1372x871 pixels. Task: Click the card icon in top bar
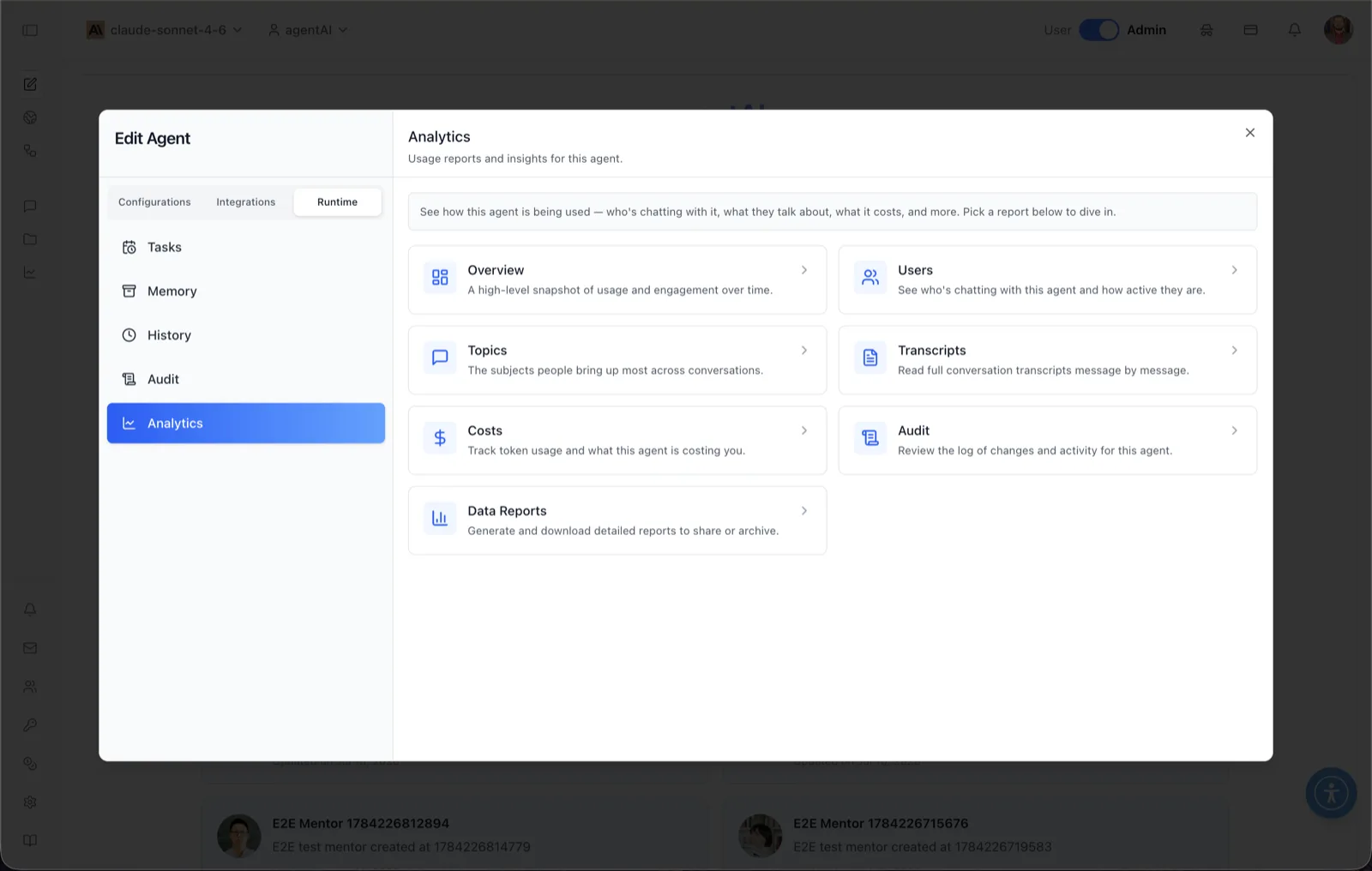point(1251,30)
